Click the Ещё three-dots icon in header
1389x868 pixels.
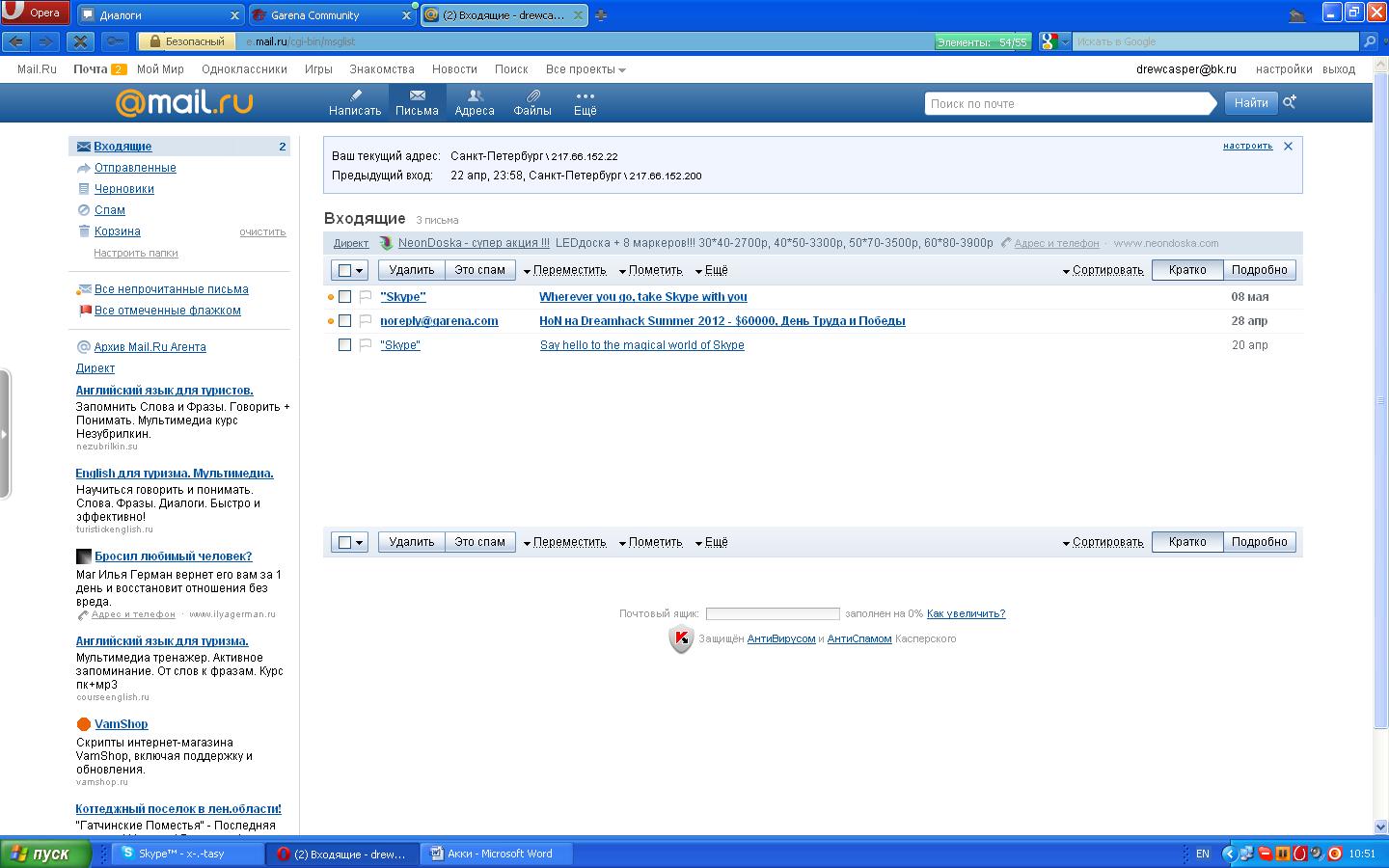585,95
